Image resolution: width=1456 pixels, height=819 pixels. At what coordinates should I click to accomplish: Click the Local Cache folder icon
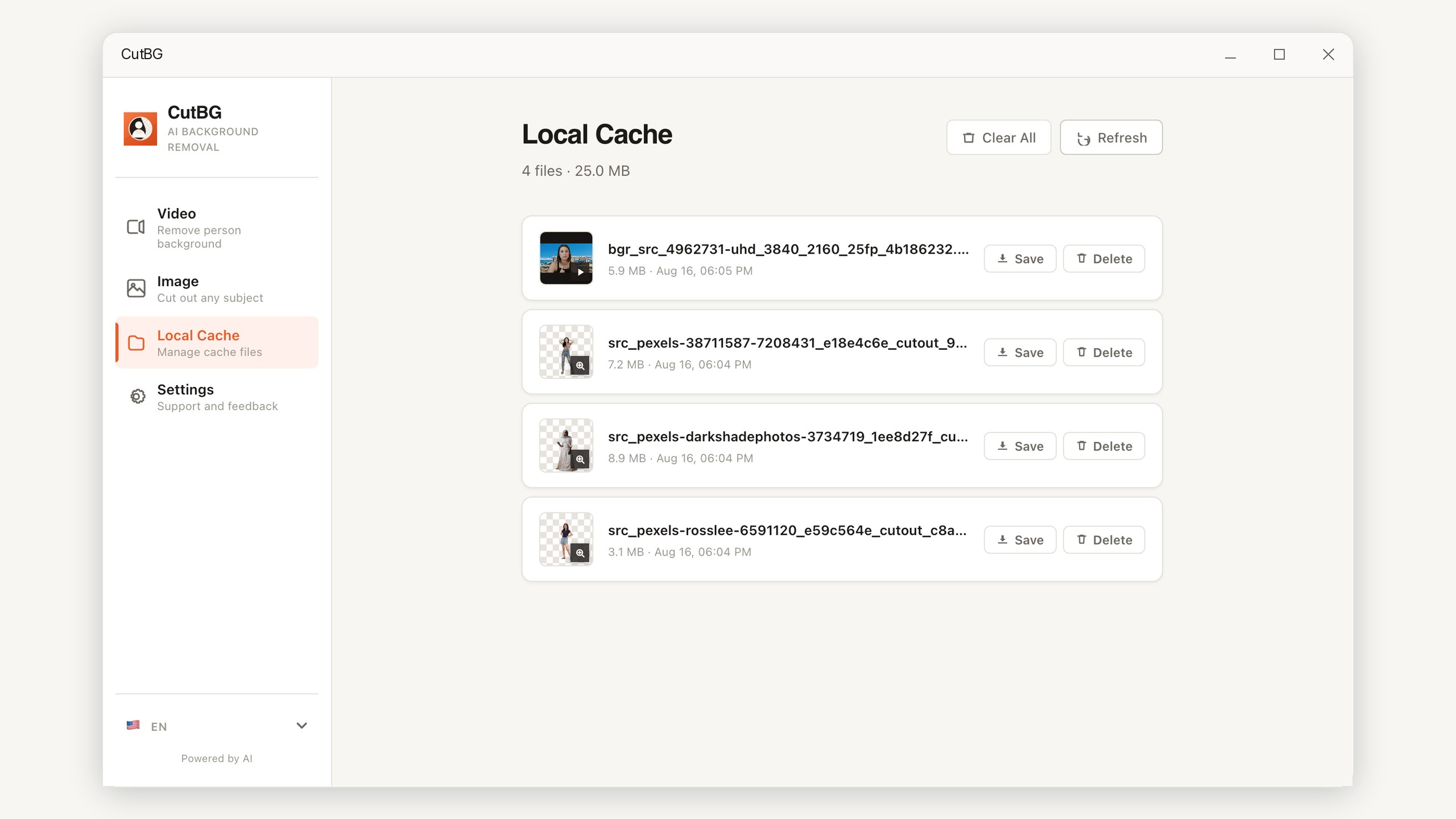(x=136, y=343)
